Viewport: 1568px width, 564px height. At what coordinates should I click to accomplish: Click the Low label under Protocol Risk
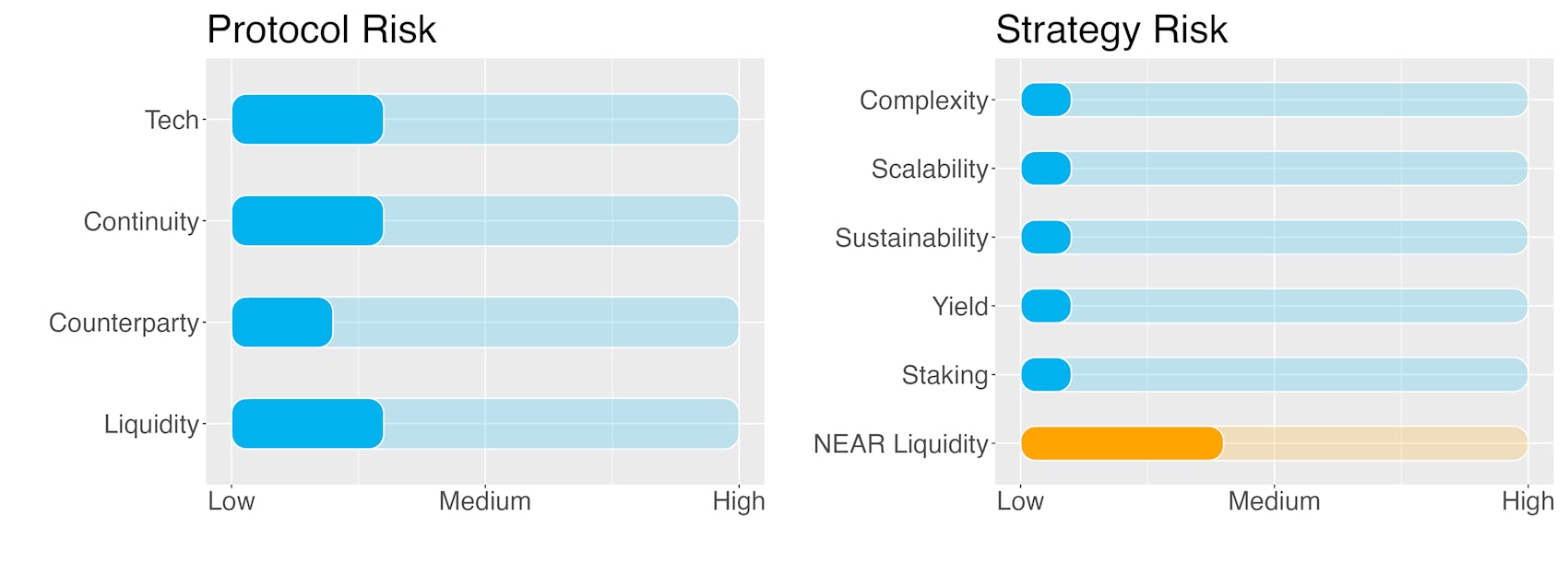(232, 501)
